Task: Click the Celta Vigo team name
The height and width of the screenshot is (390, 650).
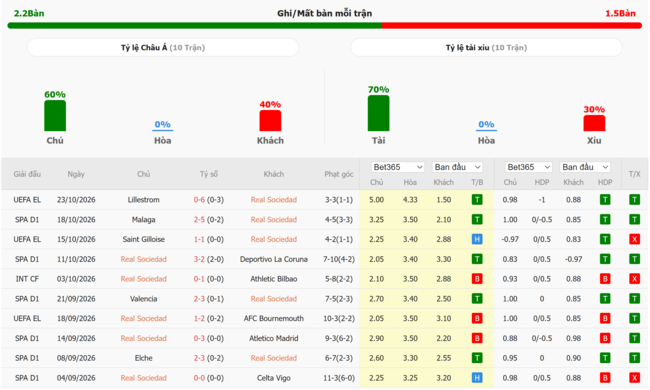Action: click(x=274, y=378)
